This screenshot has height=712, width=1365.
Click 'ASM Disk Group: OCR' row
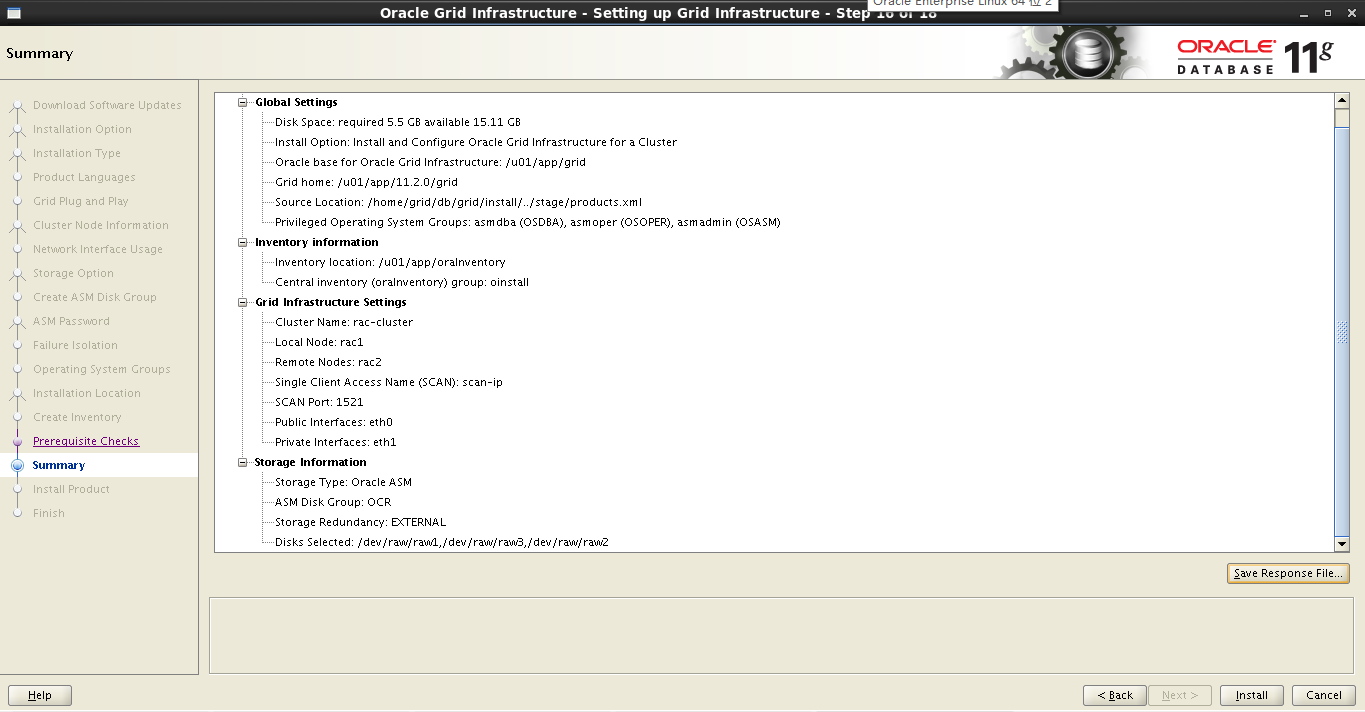pos(332,502)
